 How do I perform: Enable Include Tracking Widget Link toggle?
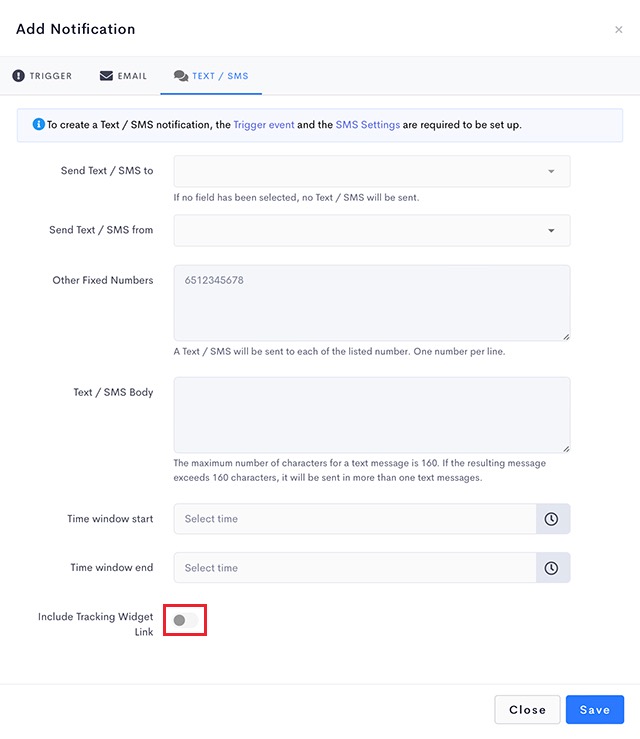(185, 620)
